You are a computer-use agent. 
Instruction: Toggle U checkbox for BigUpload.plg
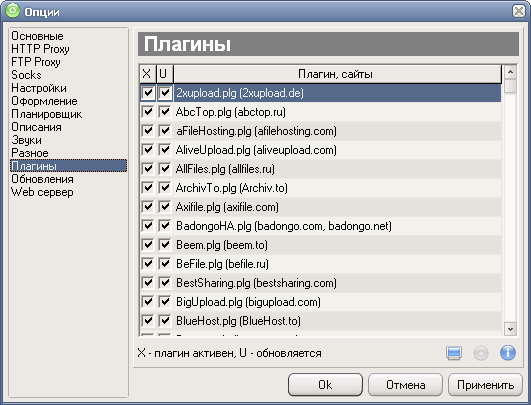point(165,301)
